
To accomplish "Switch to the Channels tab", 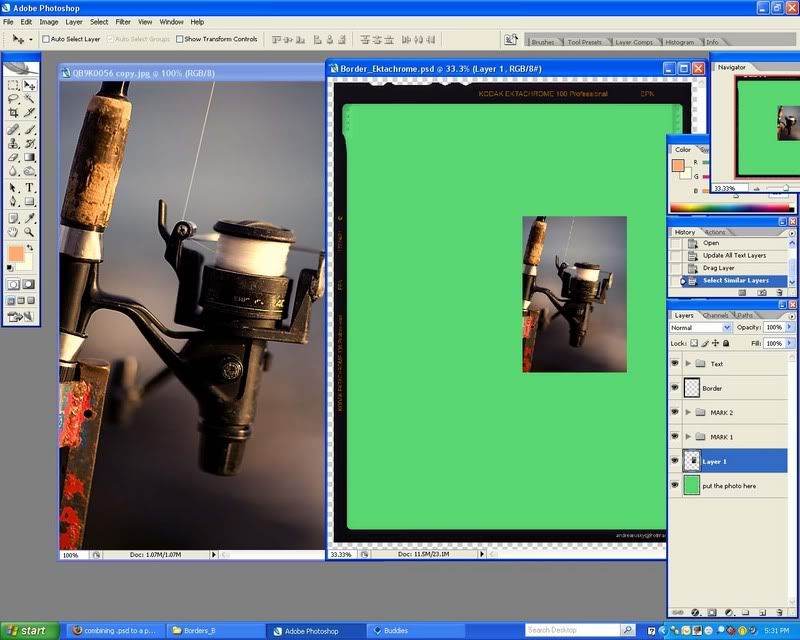I will point(715,315).
